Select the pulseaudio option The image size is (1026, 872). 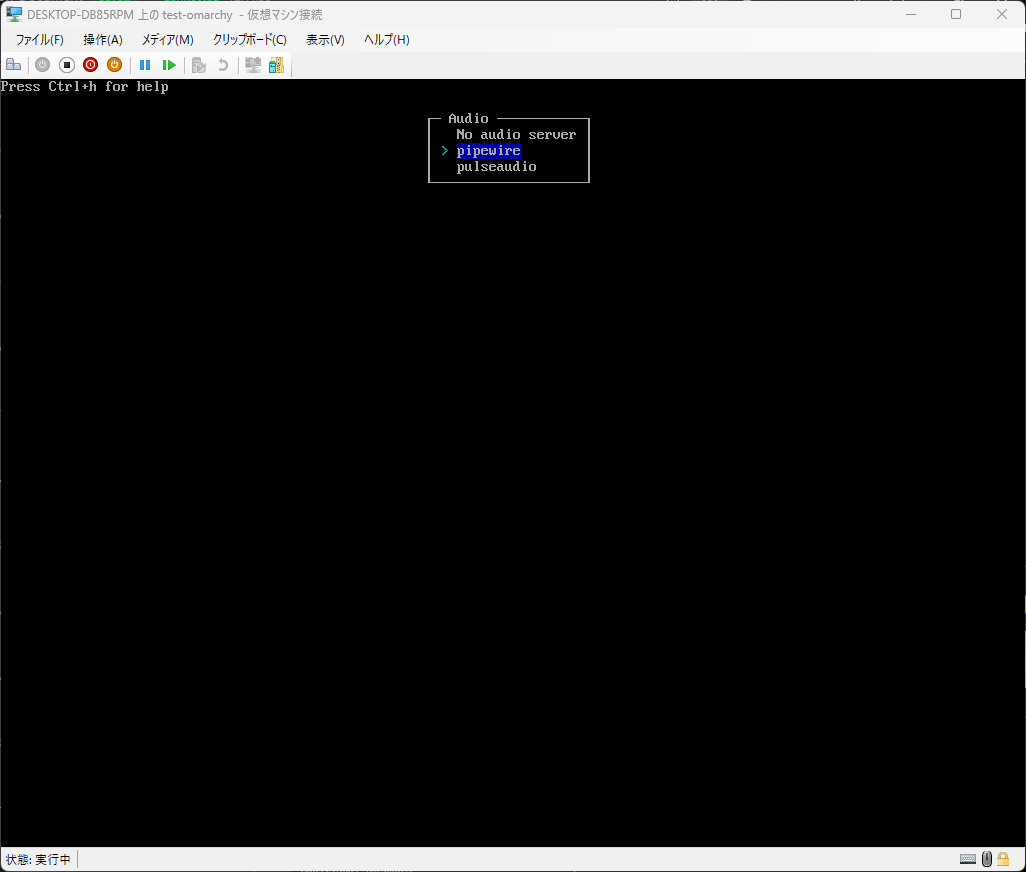tap(496, 167)
